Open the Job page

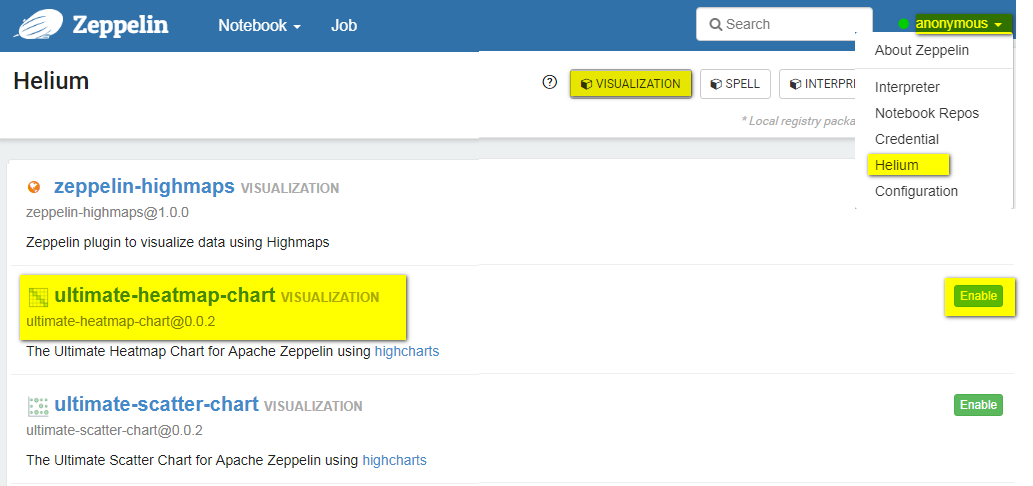click(344, 26)
